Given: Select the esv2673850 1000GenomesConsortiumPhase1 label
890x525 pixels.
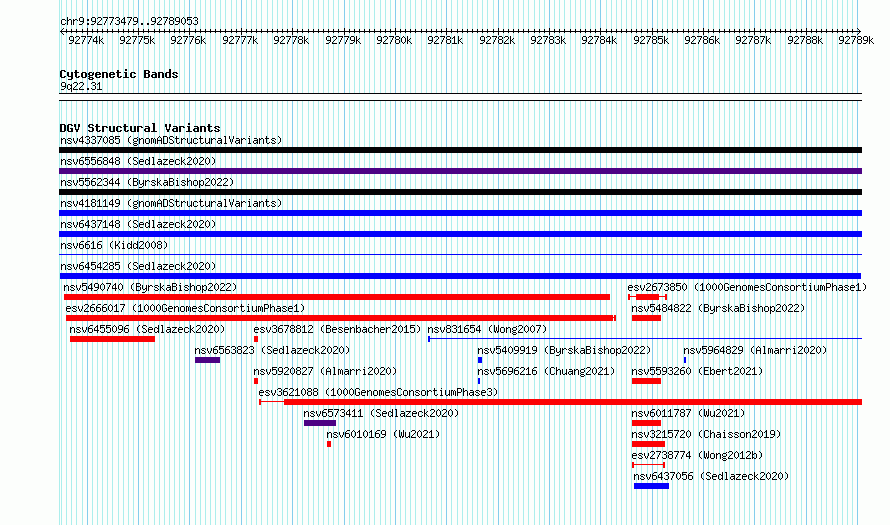Looking at the screenshot, I should (747, 287).
